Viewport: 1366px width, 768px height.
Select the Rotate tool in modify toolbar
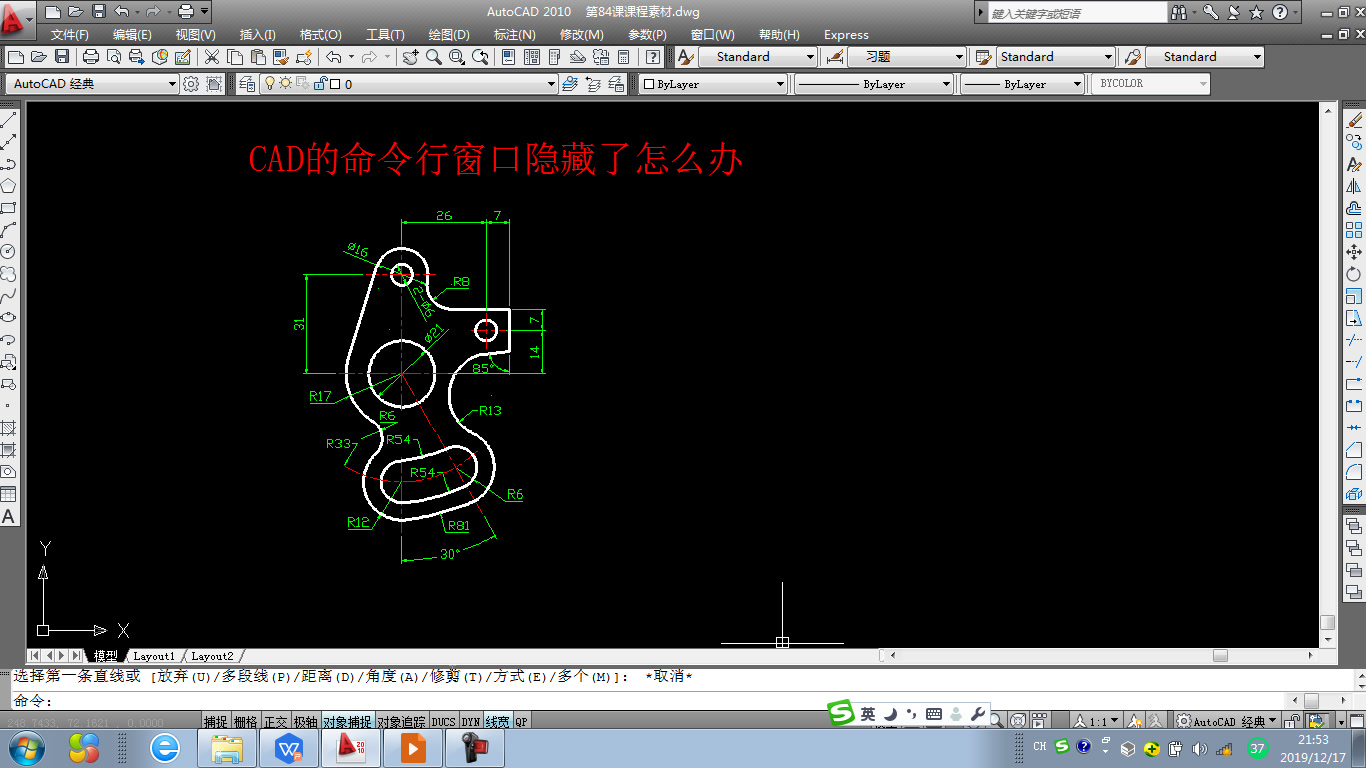(1355, 274)
